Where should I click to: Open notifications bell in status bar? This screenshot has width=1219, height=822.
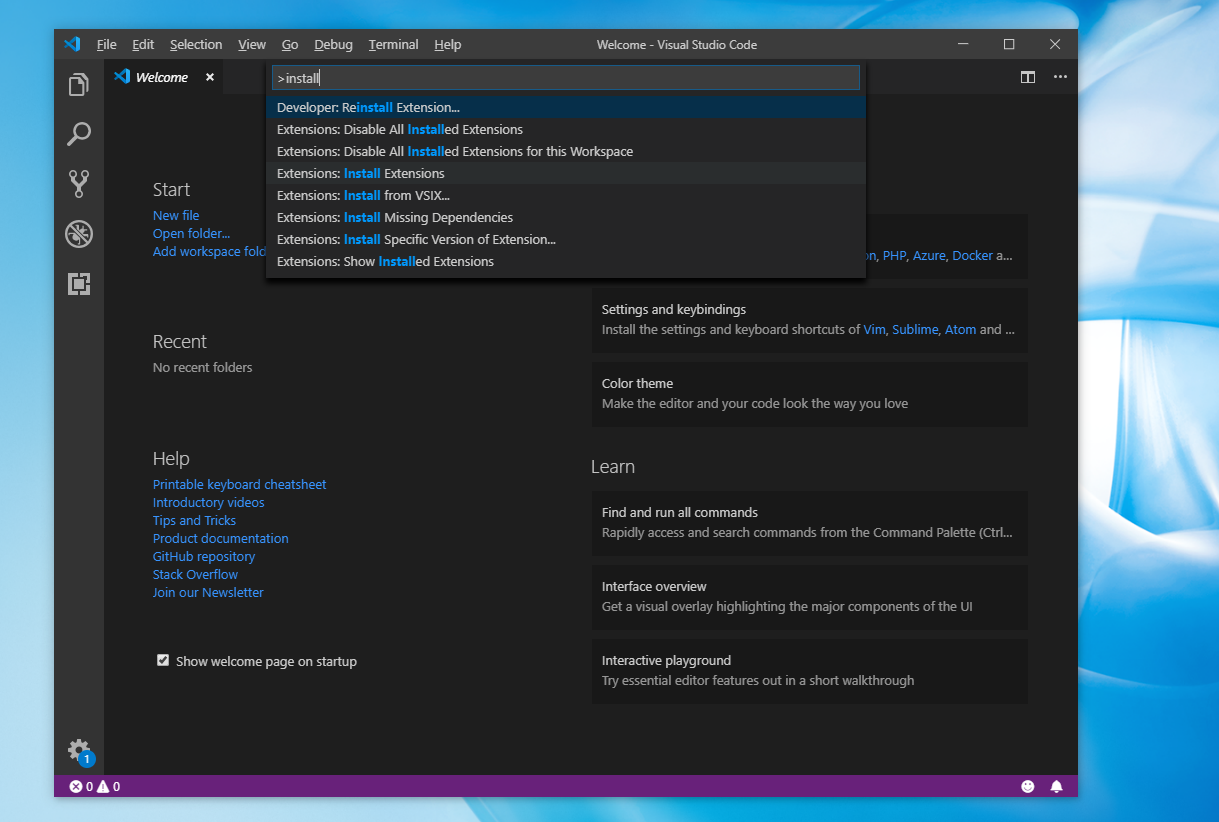1056,787
